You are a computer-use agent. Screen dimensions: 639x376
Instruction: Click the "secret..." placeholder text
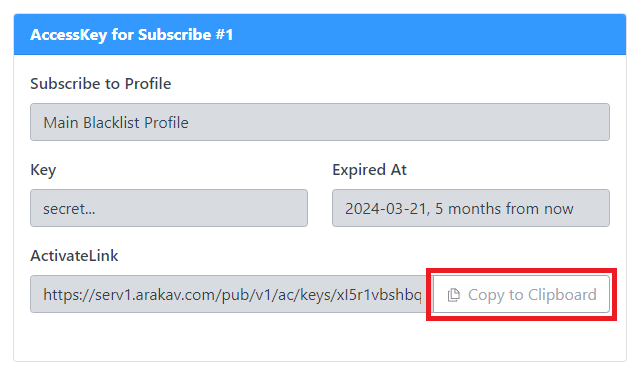click(69, 209)
